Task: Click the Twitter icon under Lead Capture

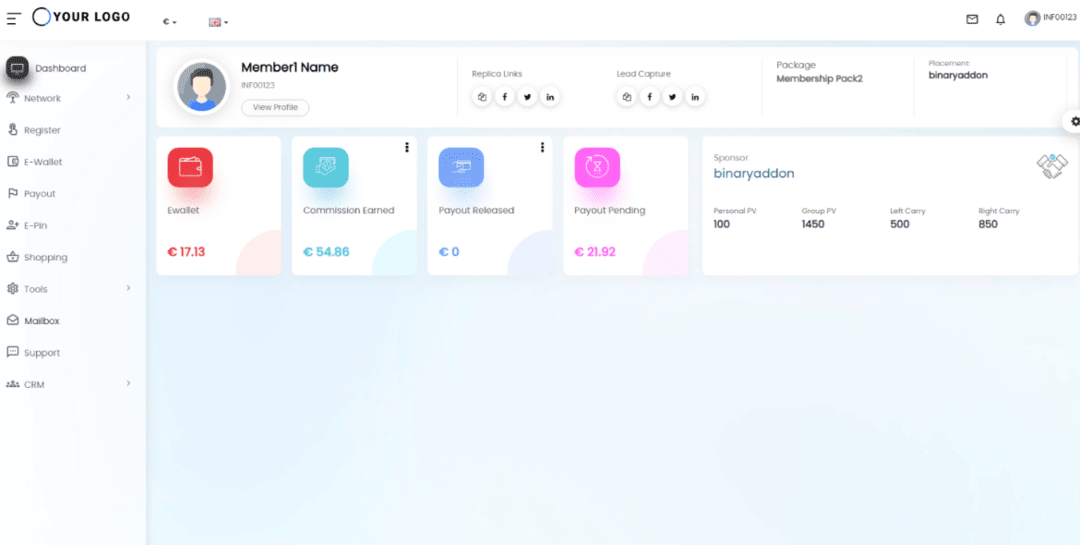Action: tap(672, 97)
